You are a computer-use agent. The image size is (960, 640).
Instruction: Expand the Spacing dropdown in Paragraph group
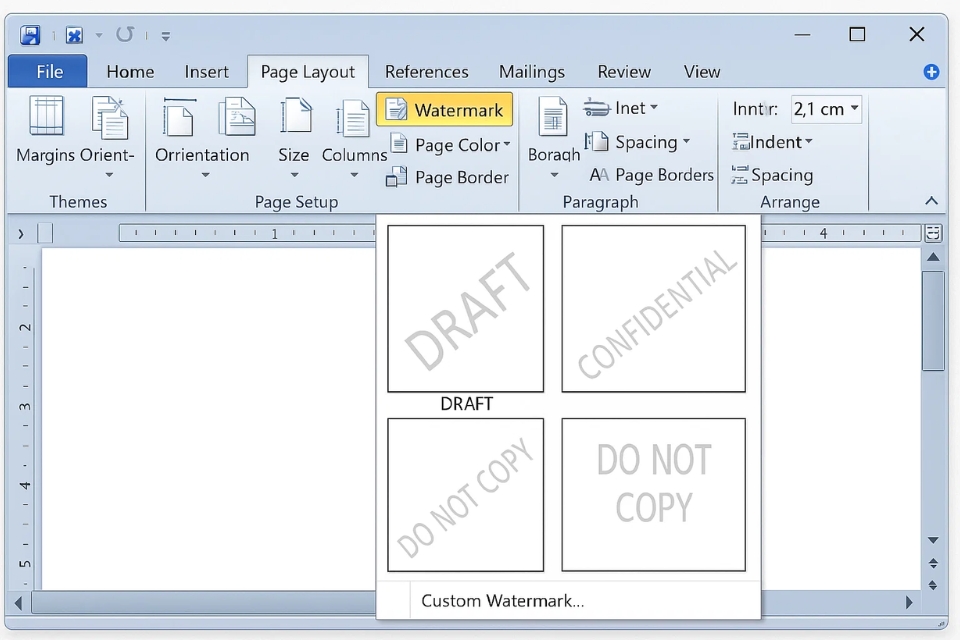coord(686,142)
